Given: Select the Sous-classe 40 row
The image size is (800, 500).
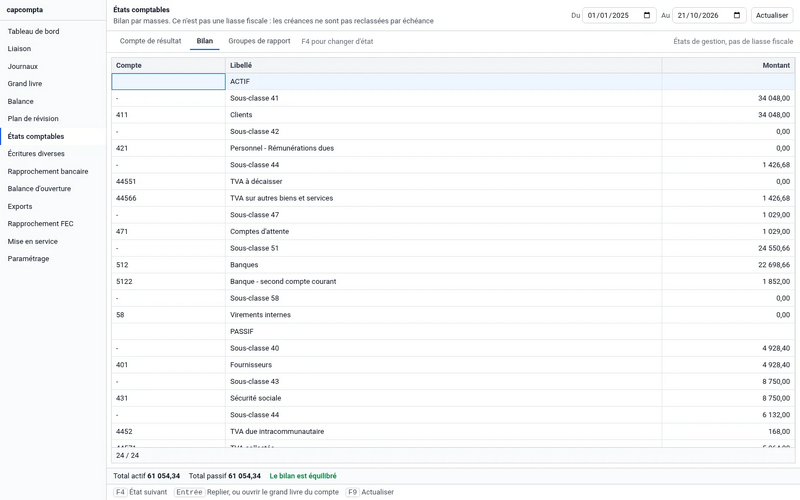Looking at the screenshot, I should [x=453, y=348].
